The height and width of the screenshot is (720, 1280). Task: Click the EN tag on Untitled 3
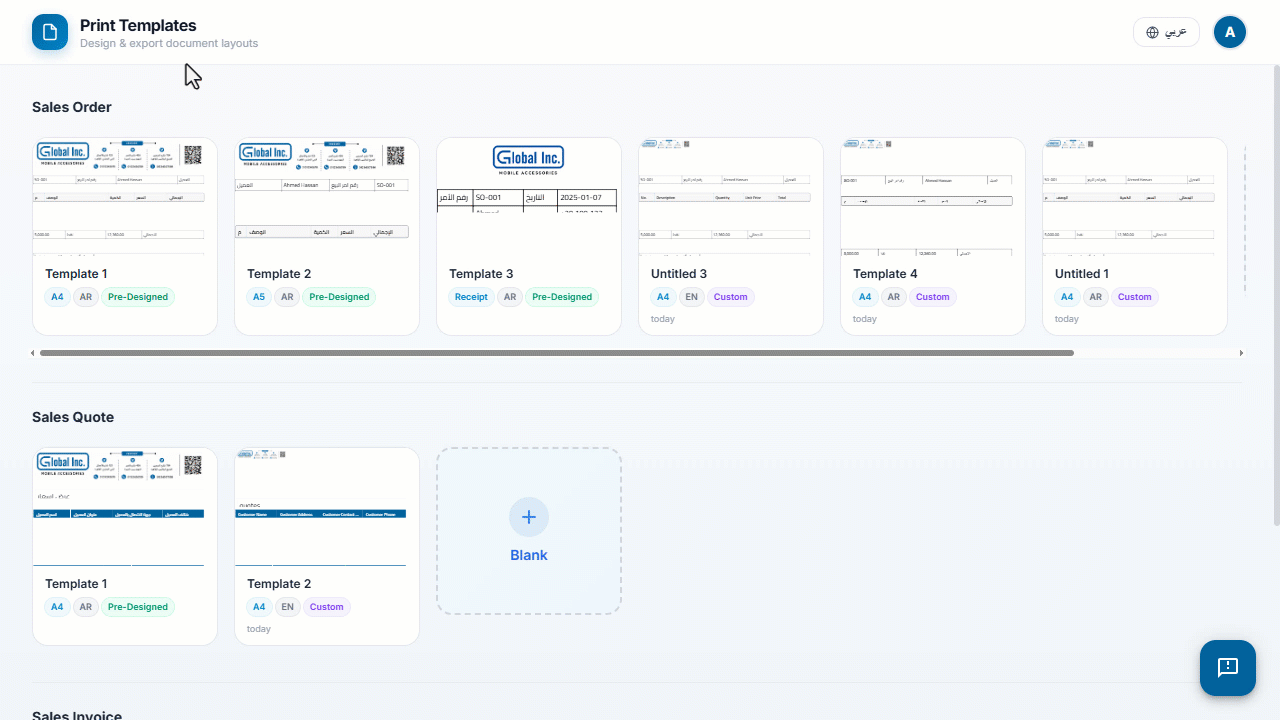692,297
